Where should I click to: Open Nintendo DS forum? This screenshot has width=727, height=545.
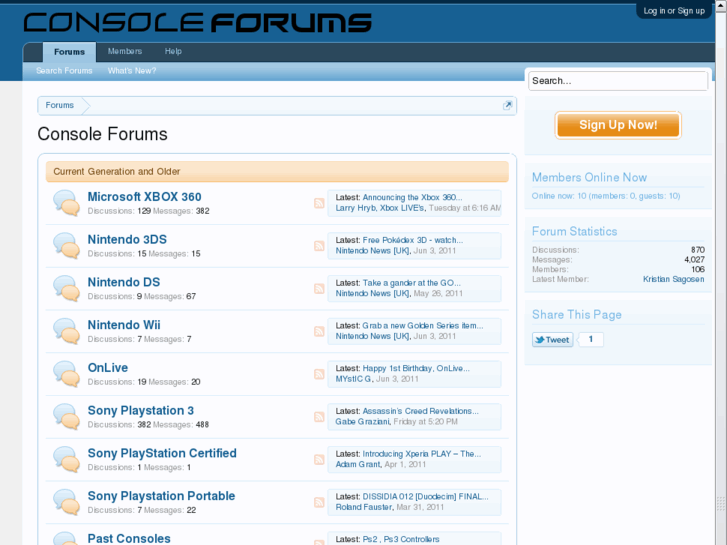(x=124, y=282)
